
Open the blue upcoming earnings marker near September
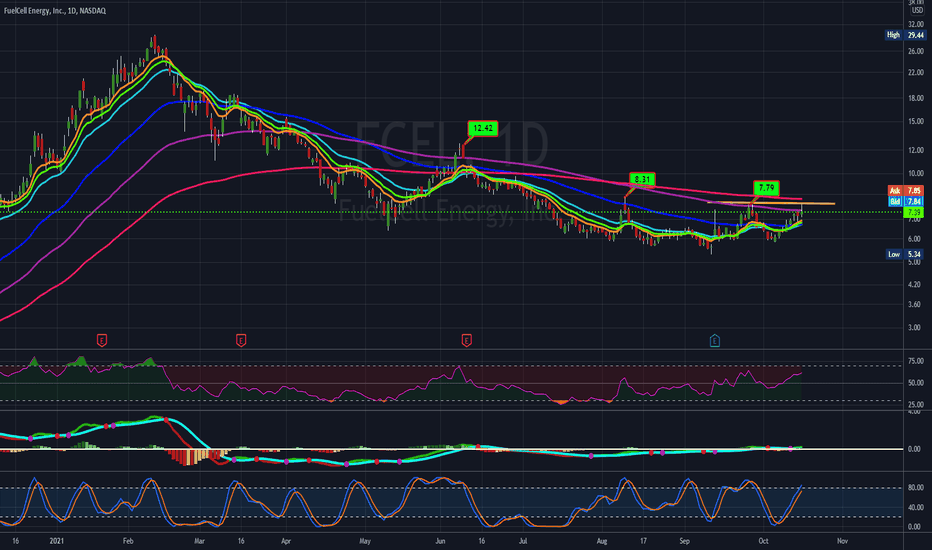(x=714, y=341)
